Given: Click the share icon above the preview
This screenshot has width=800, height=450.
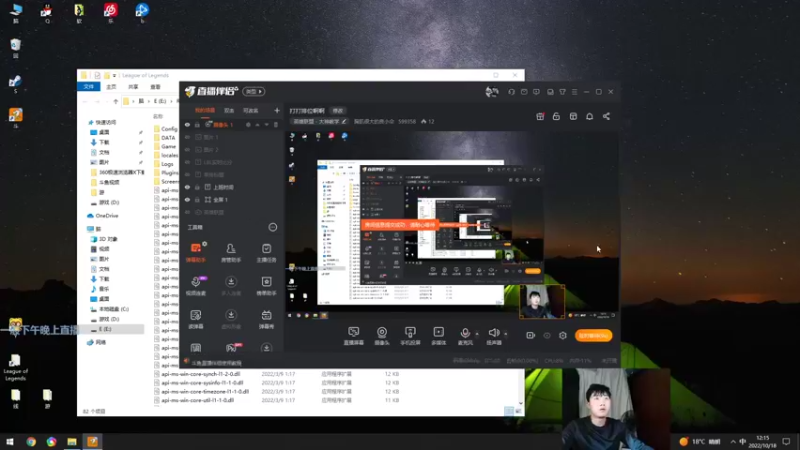Looking at the screenshot, I should coord(606,116).
